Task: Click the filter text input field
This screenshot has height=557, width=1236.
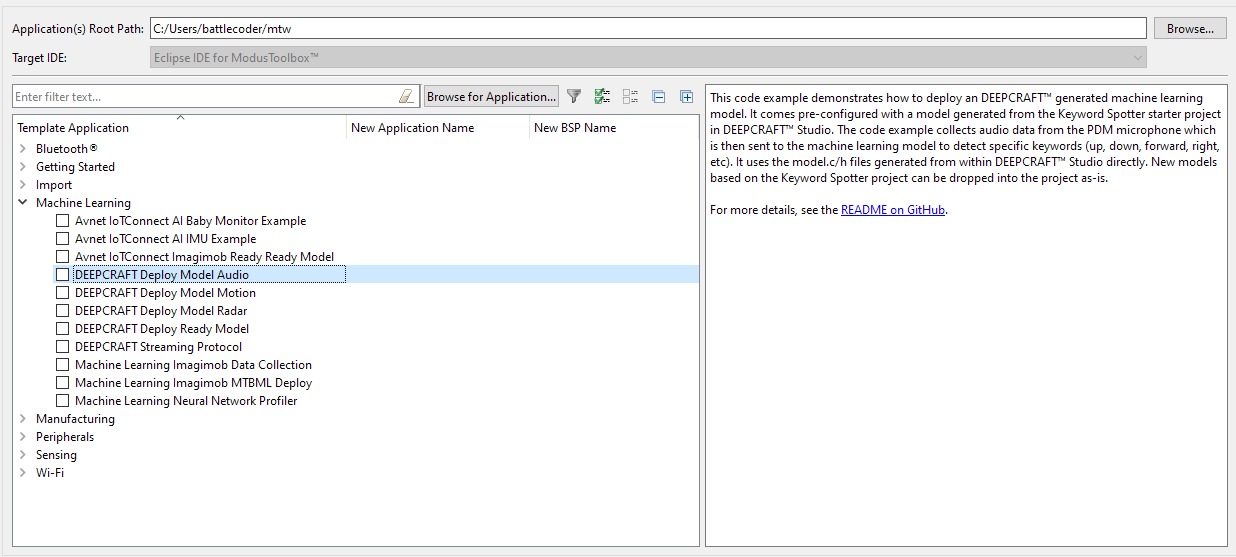Action: pyautogui.click(x=216, y=97)
